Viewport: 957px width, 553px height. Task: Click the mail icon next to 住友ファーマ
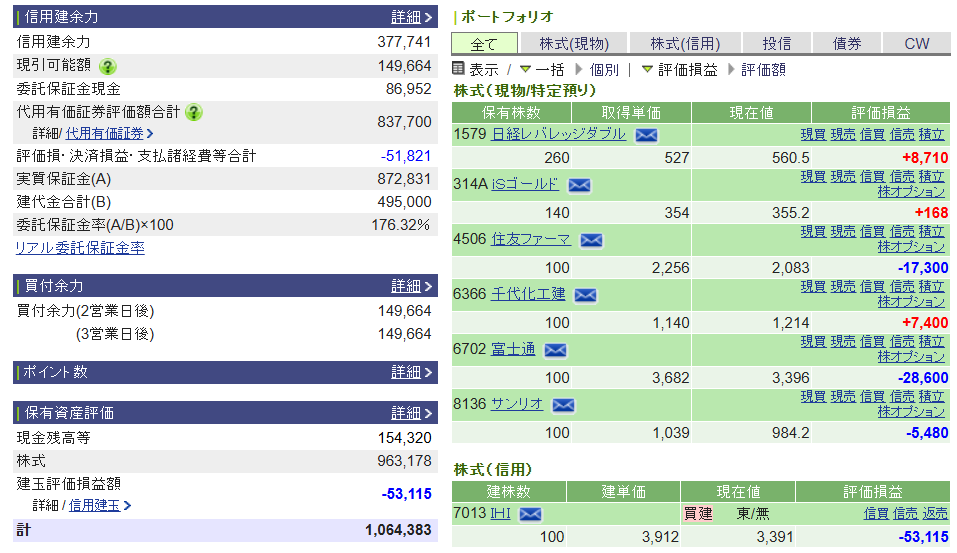click(x=591, y=240)
